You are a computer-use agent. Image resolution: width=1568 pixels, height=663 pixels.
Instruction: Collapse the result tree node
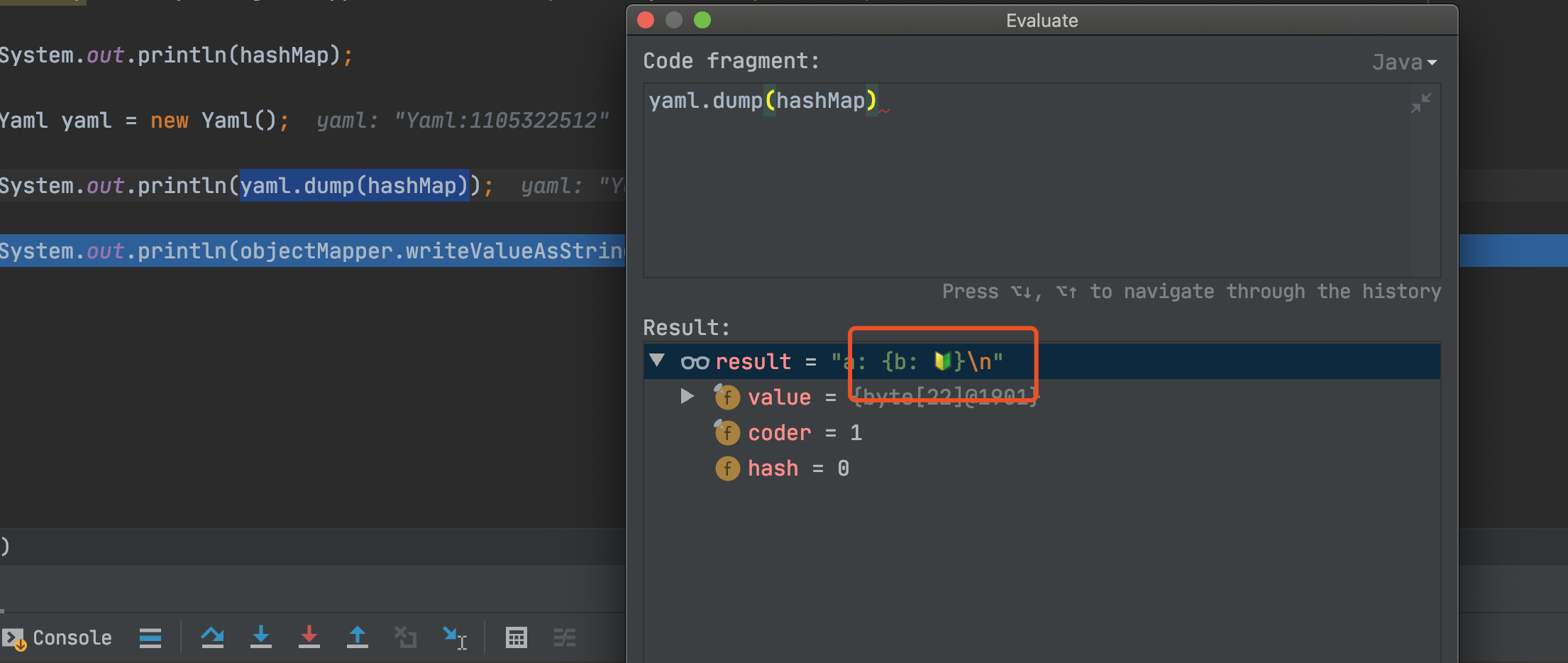point(658,361)
